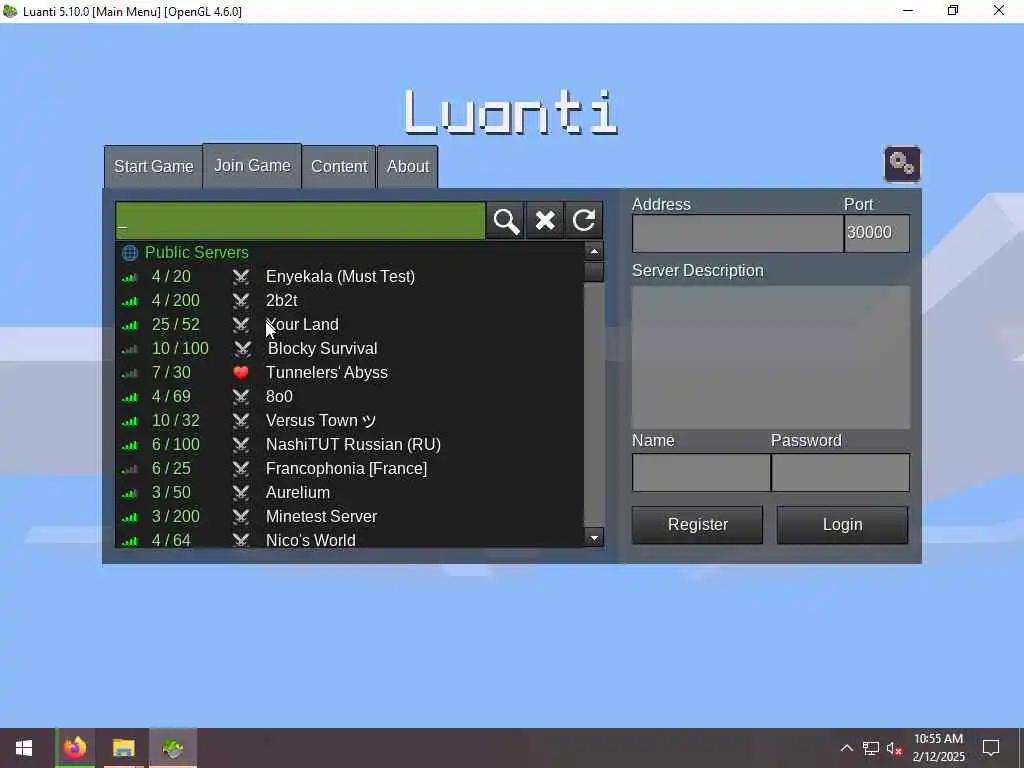
Task: Select the 8o0 server entry
Action: click(350, 397)
